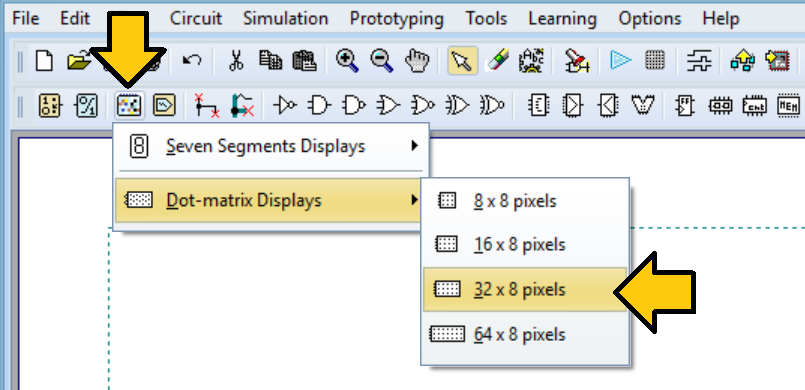Open the Help menu
Image resolution: width=805 pixels, height=390 pixels.
[x=721, y=18]
